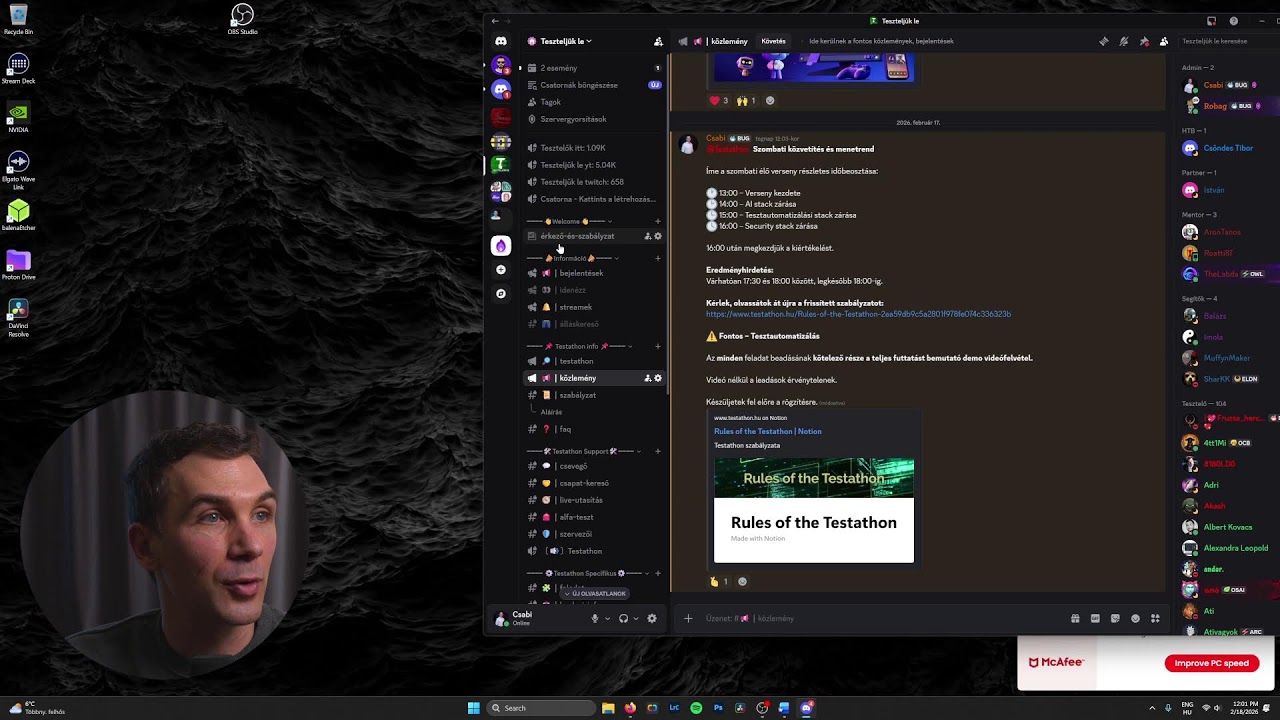Open Rules of the Testathon | Notion link
Screen dimensions: 1280x720
click(x=767, y=431)
